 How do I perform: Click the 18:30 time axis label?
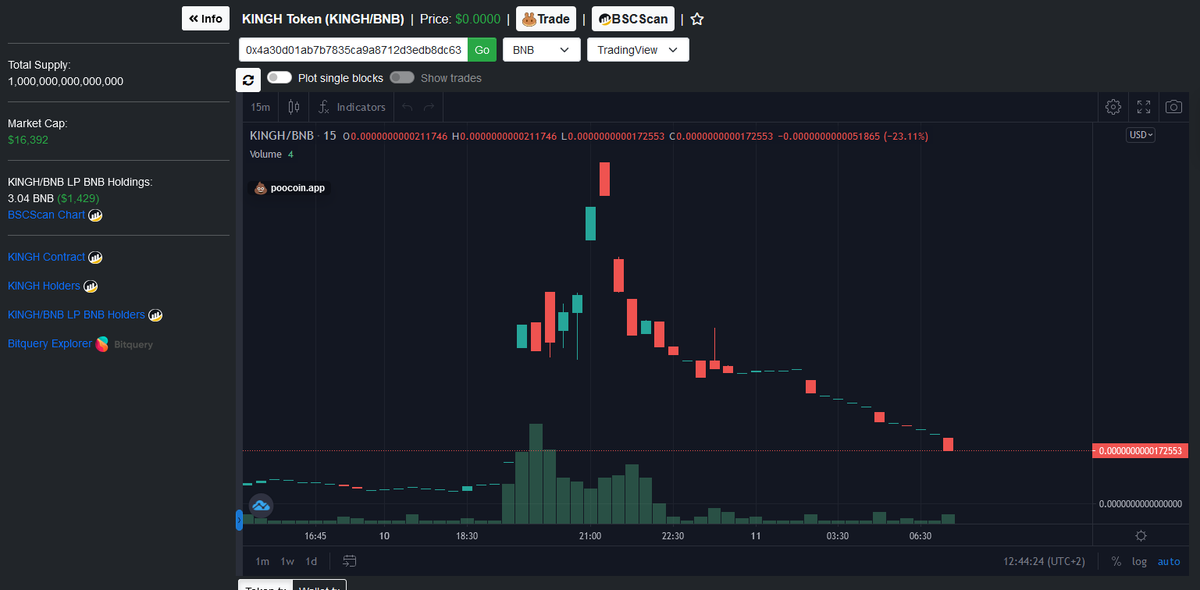point(466,536)
